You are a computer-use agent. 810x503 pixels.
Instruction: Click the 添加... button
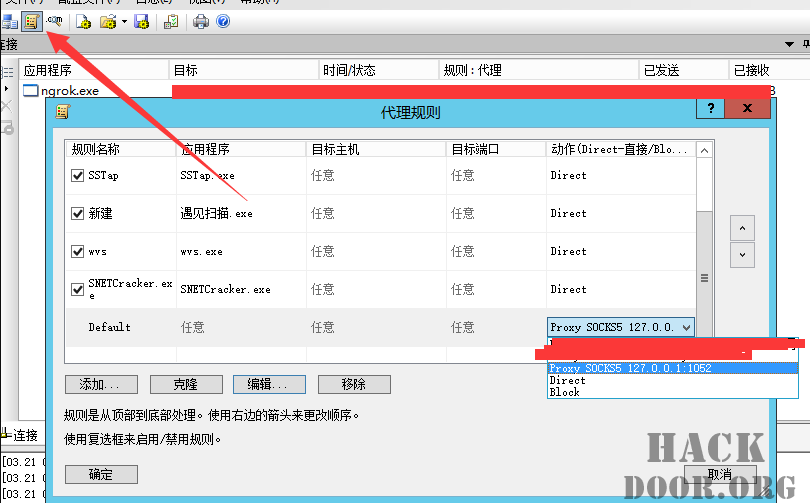(x=101, y=384)
